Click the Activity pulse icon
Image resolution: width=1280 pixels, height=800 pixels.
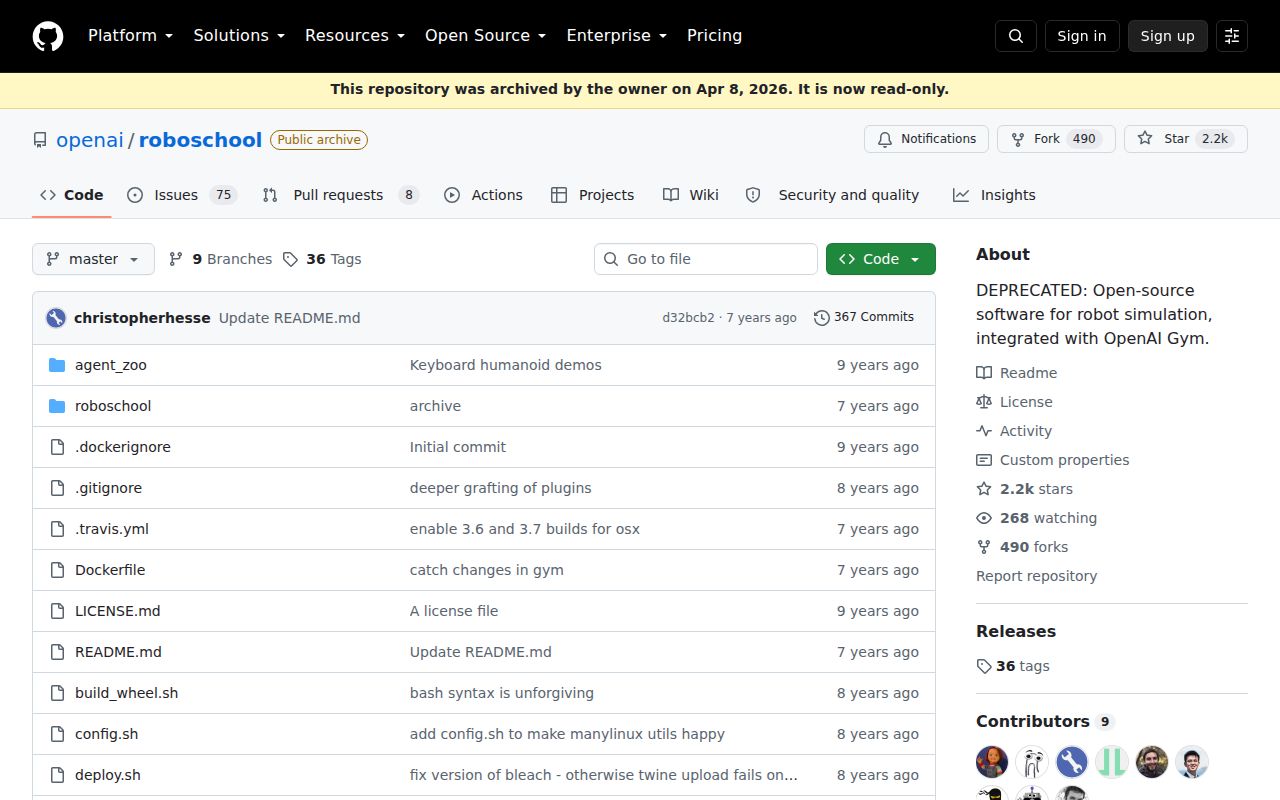[x=984, y=431]
